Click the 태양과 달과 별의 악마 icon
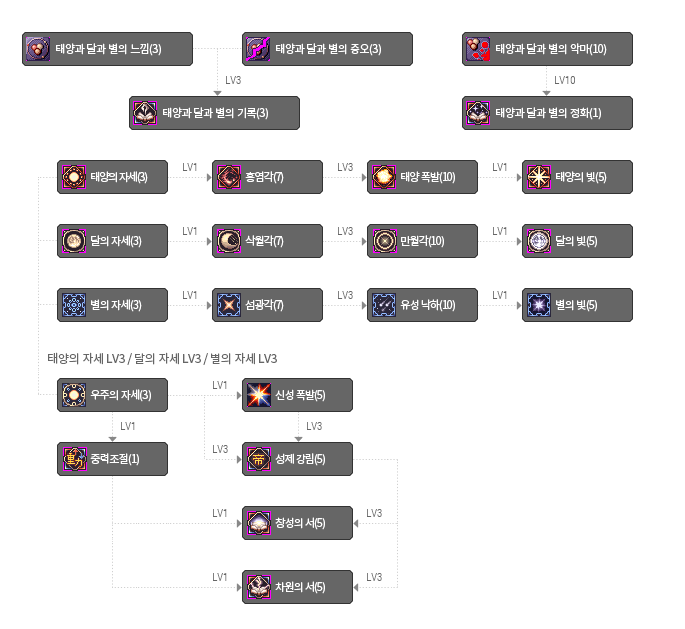The height and width of the screenshot is (629, 685). [478, 49]
